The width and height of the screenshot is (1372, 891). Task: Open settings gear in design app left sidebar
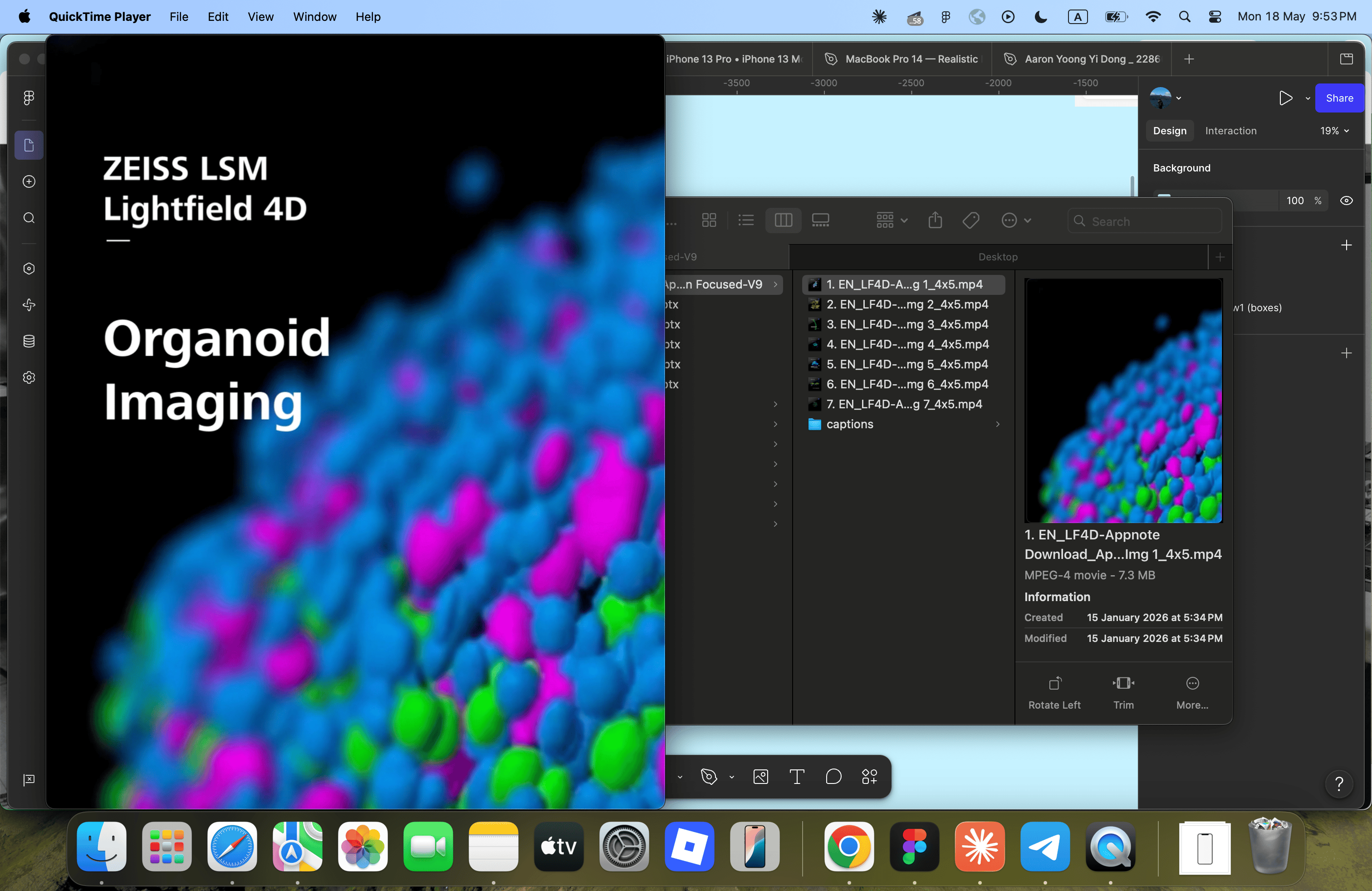(29, 377)
